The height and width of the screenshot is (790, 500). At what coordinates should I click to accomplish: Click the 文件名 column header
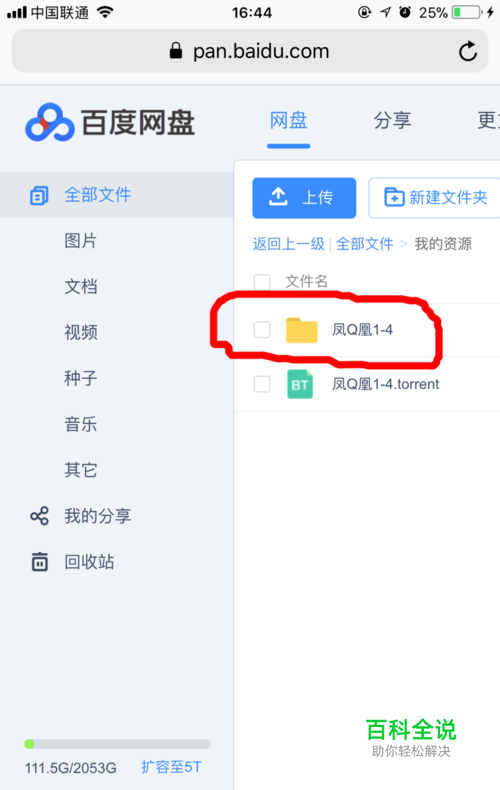point(306,282)
